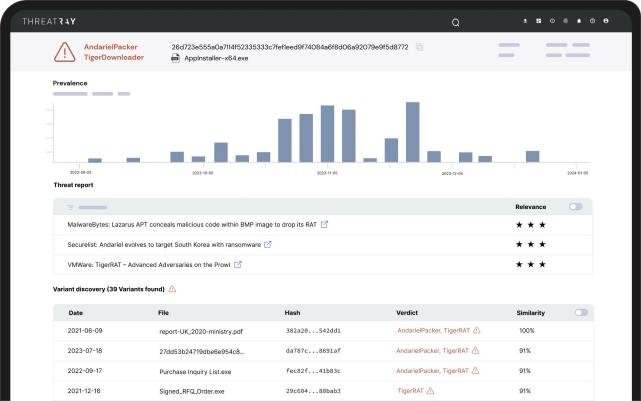Toggle the Relevance switch in Threat report
641x401 pixels.
(x=575, y=207)
